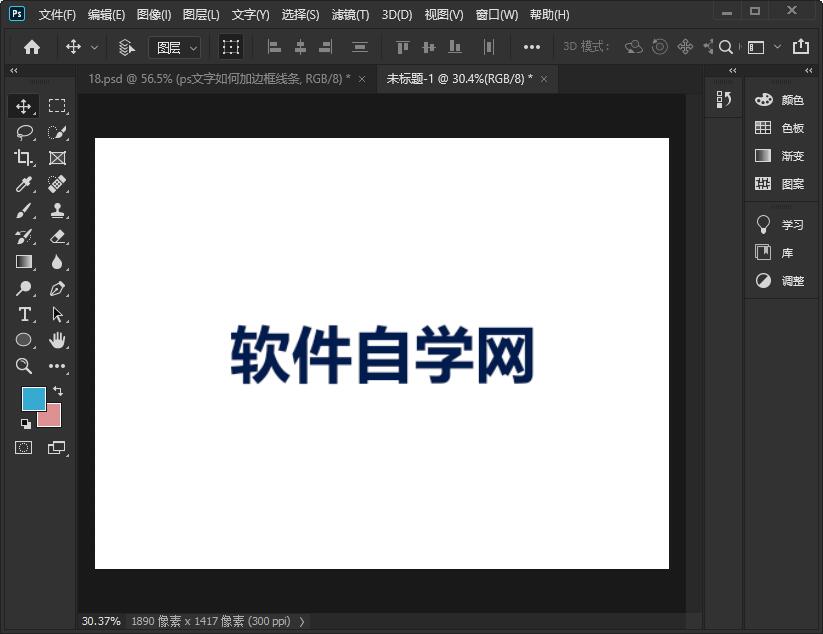Image resolution: width=823 pixels, height=634 pixels.
Task: Open the 滤镜(T) menu
Action: coord(350,15)
